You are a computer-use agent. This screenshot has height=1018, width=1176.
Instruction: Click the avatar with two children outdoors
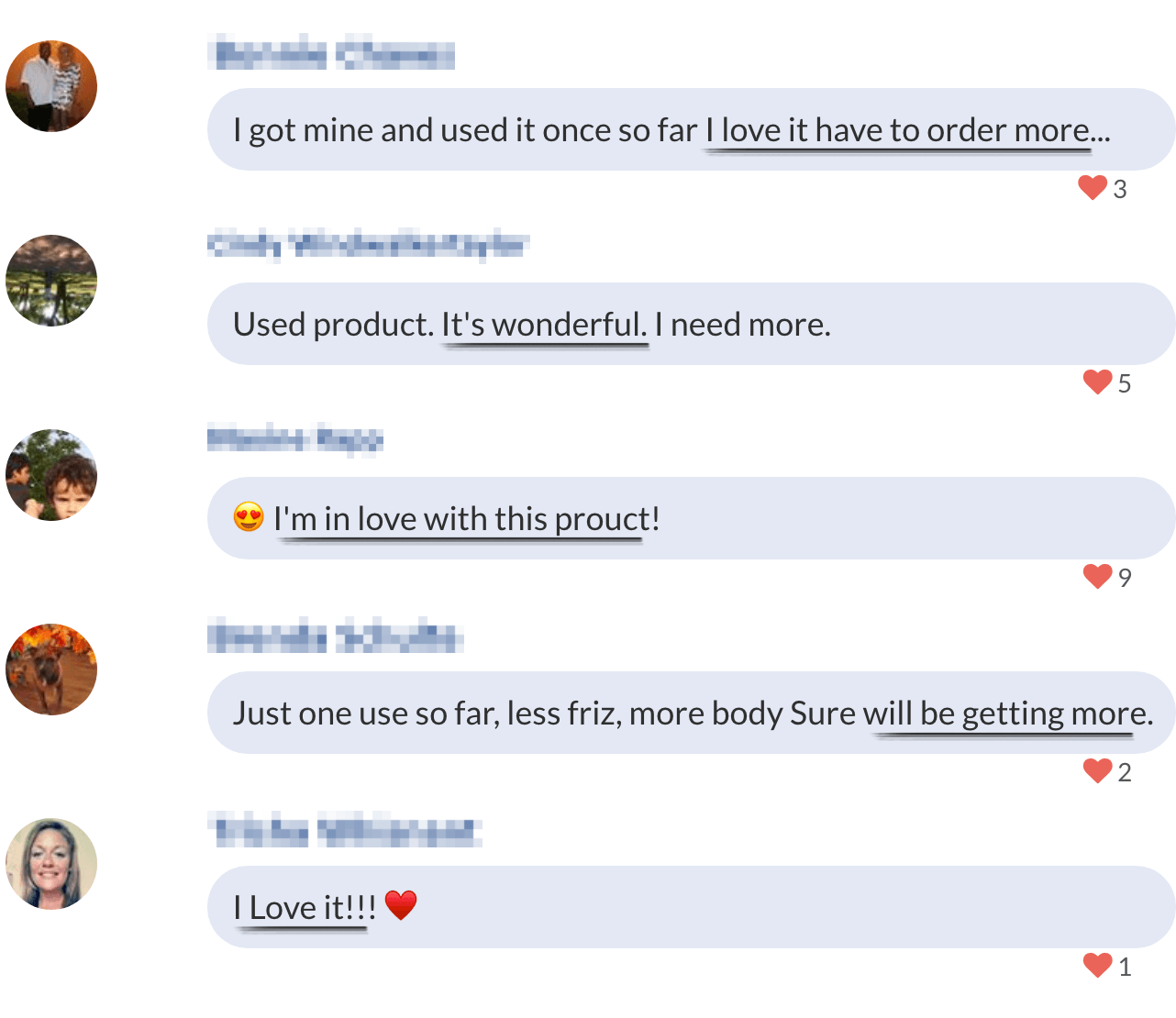click(x=51, y=475)
